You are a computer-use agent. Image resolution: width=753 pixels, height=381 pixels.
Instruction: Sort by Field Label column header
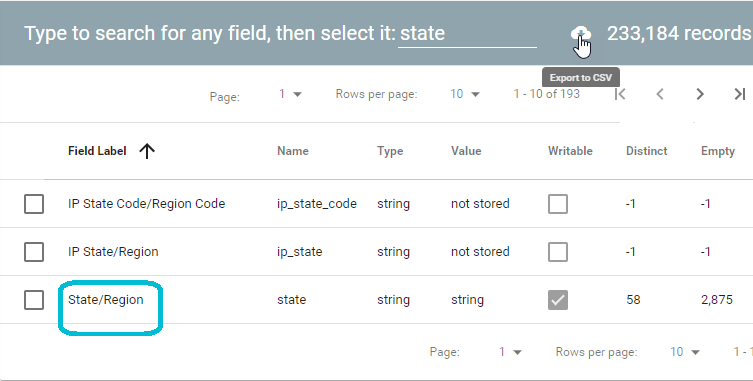[97, 151]
